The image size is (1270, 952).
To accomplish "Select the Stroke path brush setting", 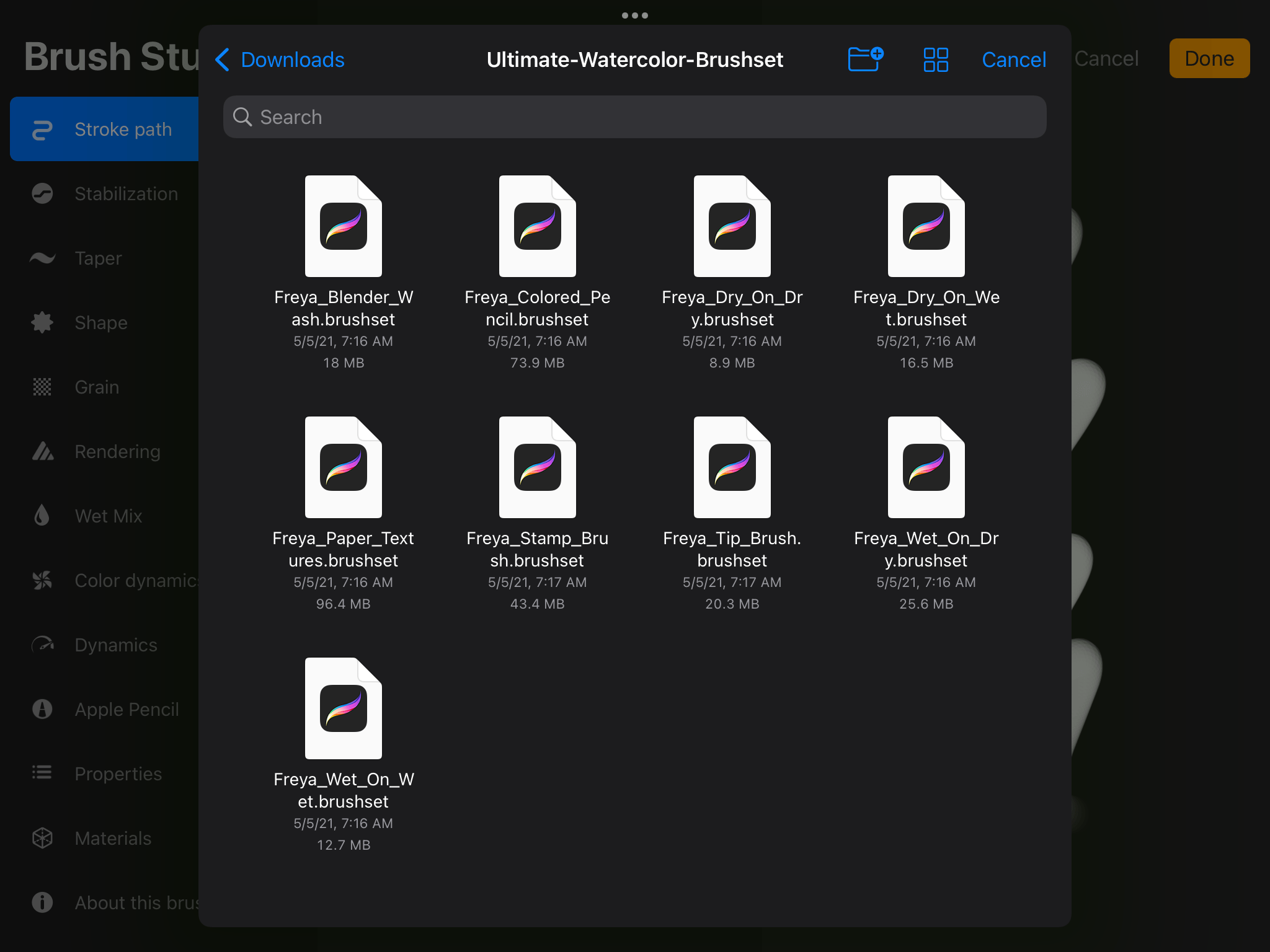I will coord(123,129).
